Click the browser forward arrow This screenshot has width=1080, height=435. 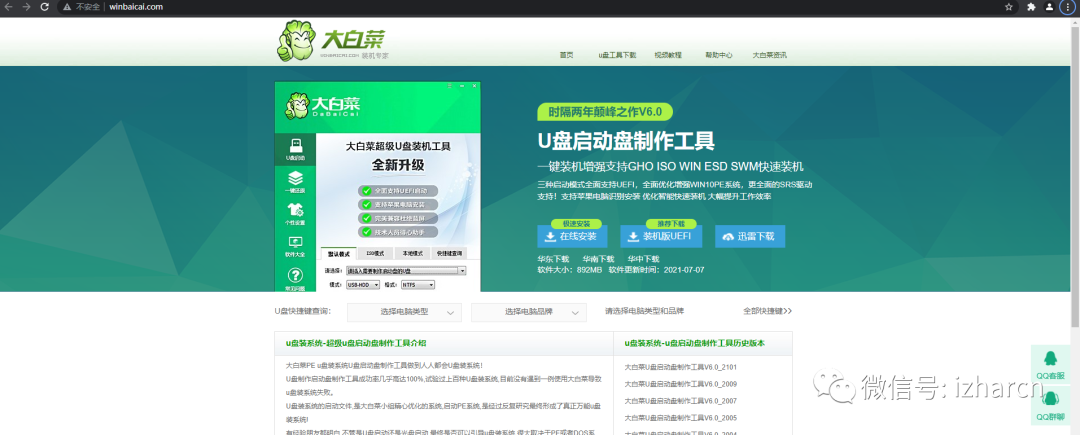point(26,7)
